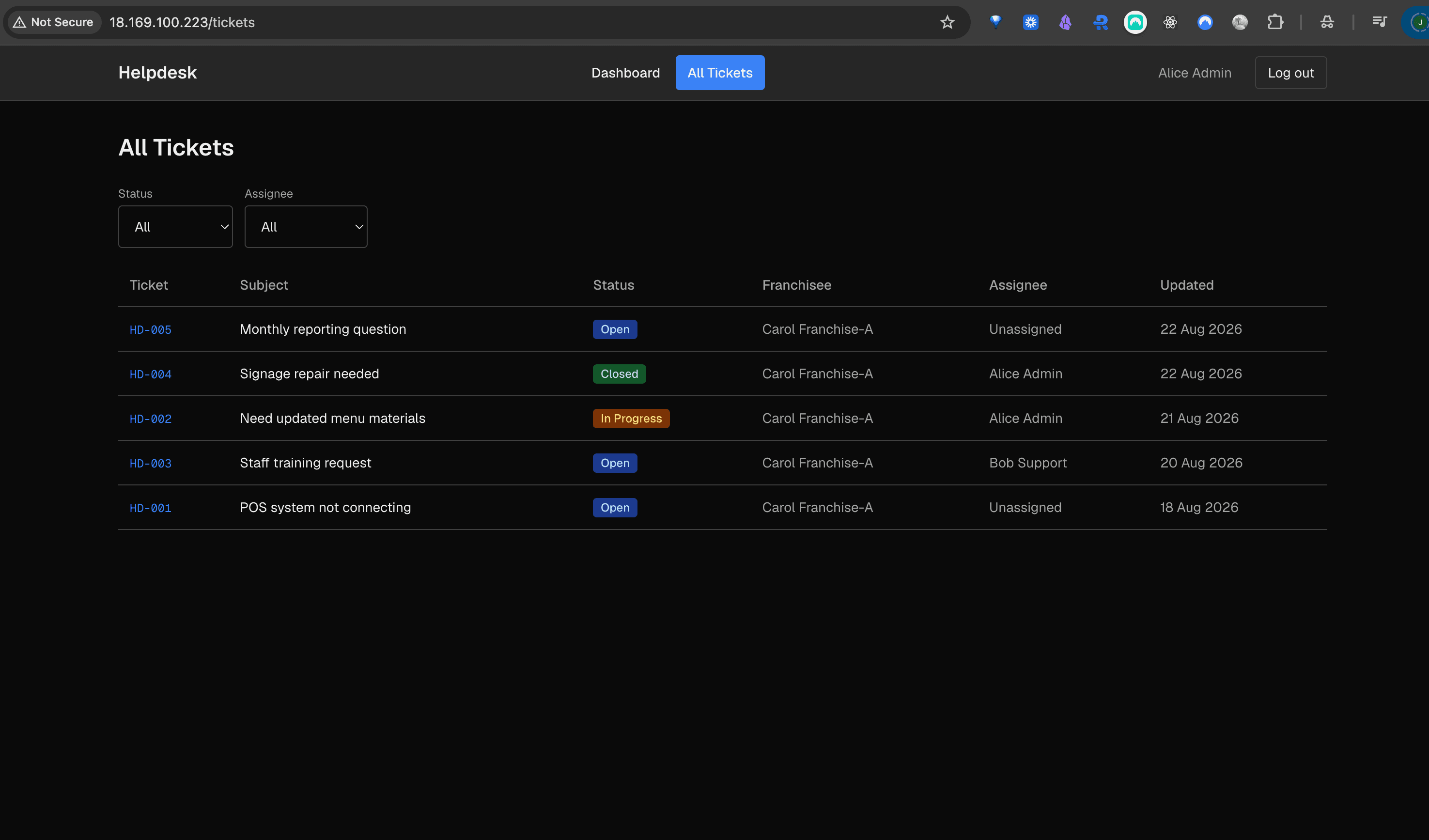Click Alice Admin assignee on HD-002 row

(1025, 418)
